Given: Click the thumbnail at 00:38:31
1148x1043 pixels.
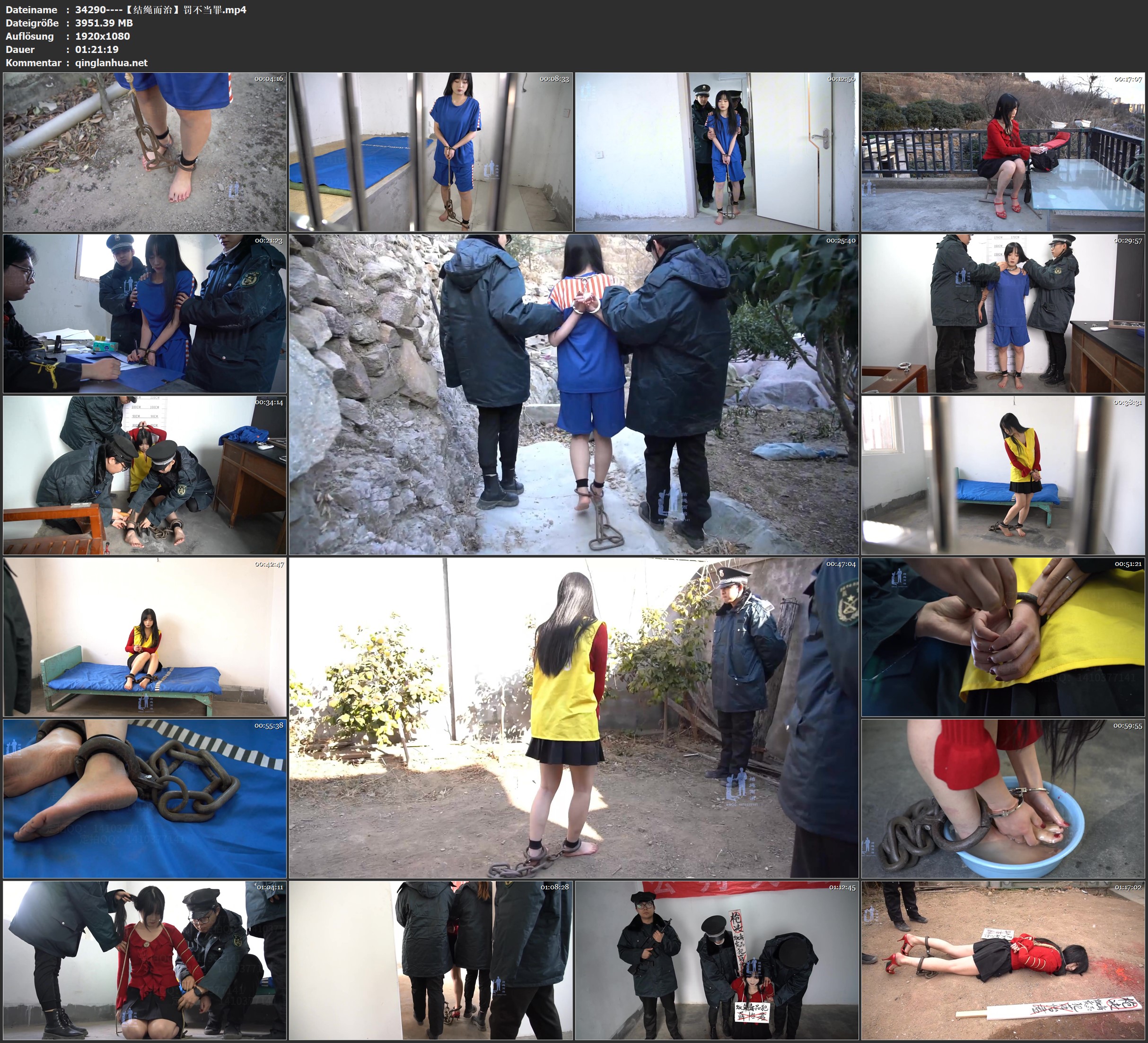Looking at the screenshot, I should click(x=1003, y=475).
